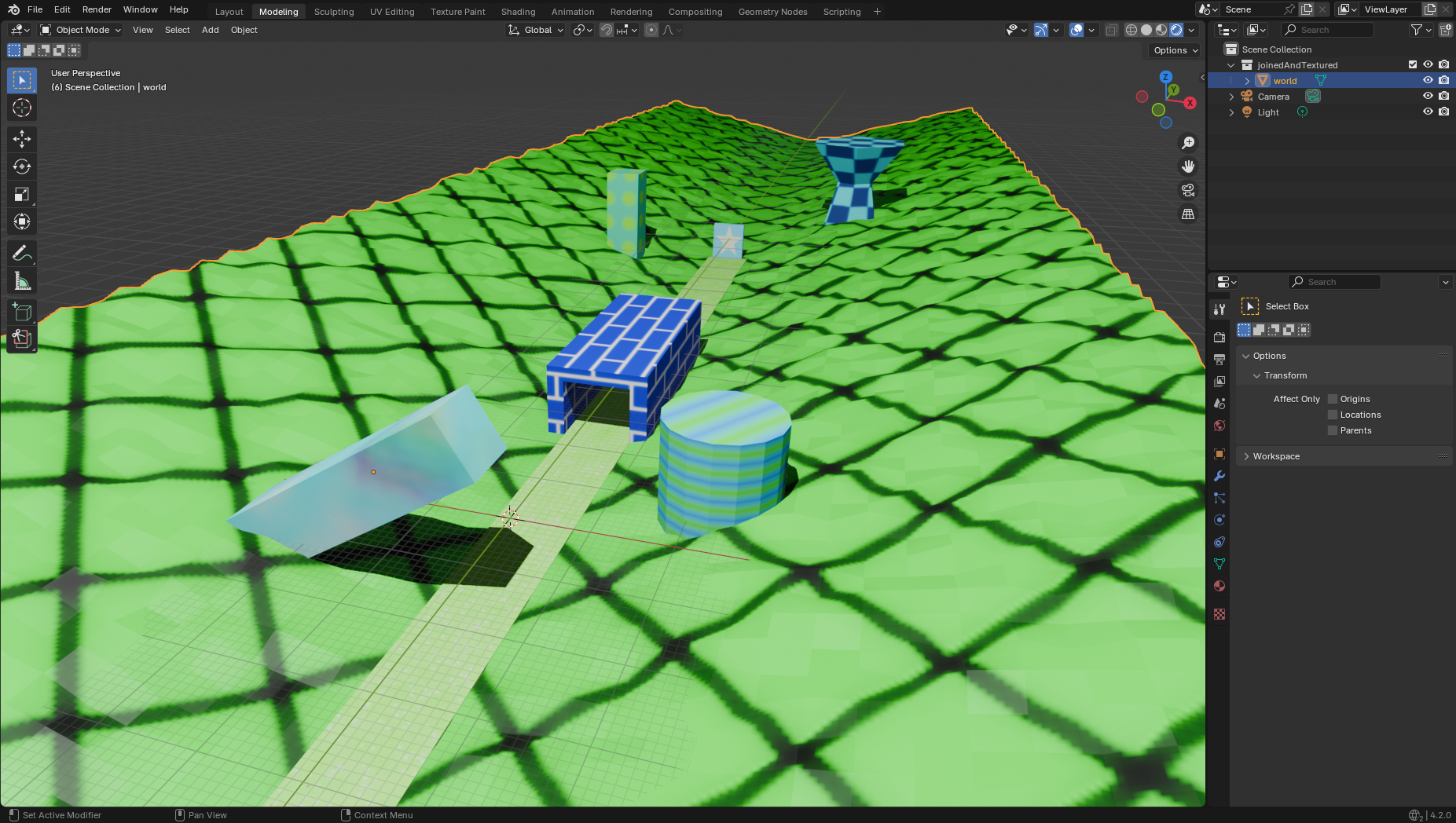Open the File menu
Screen dimensions: 1456x823
[35, 9]
